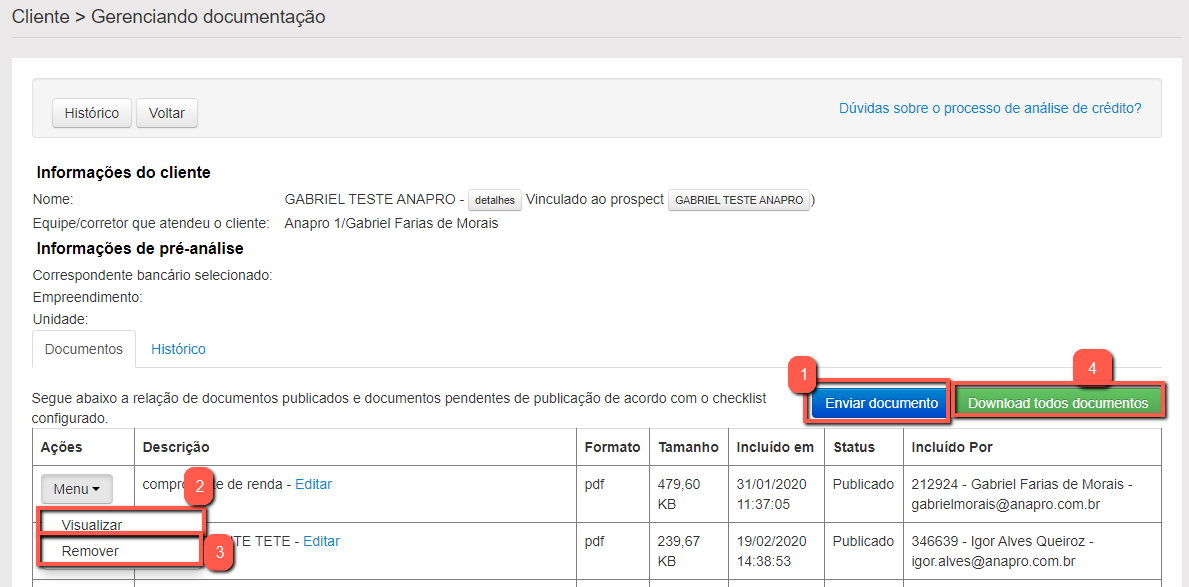Click the blue Enviar documento button
Screen dimensions: 1189x587
tap(880, 403)
